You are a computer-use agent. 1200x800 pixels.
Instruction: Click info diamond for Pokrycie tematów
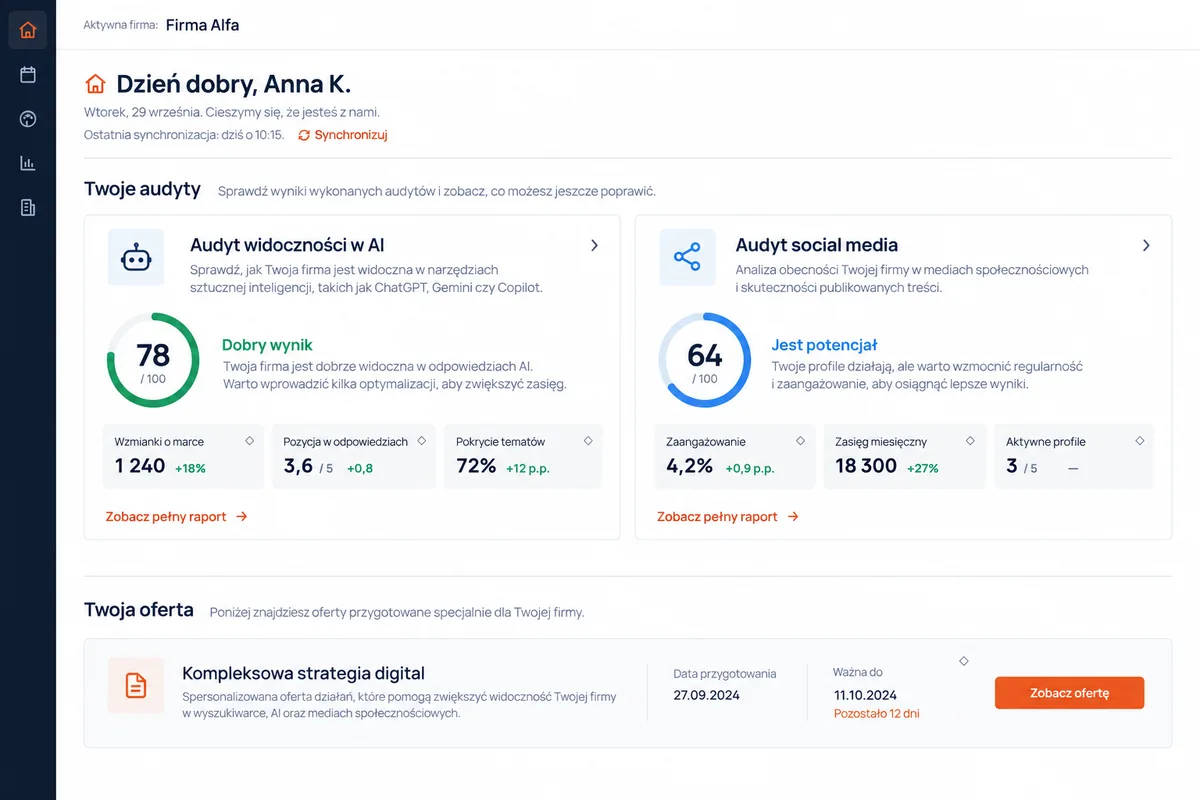(588, 440)
